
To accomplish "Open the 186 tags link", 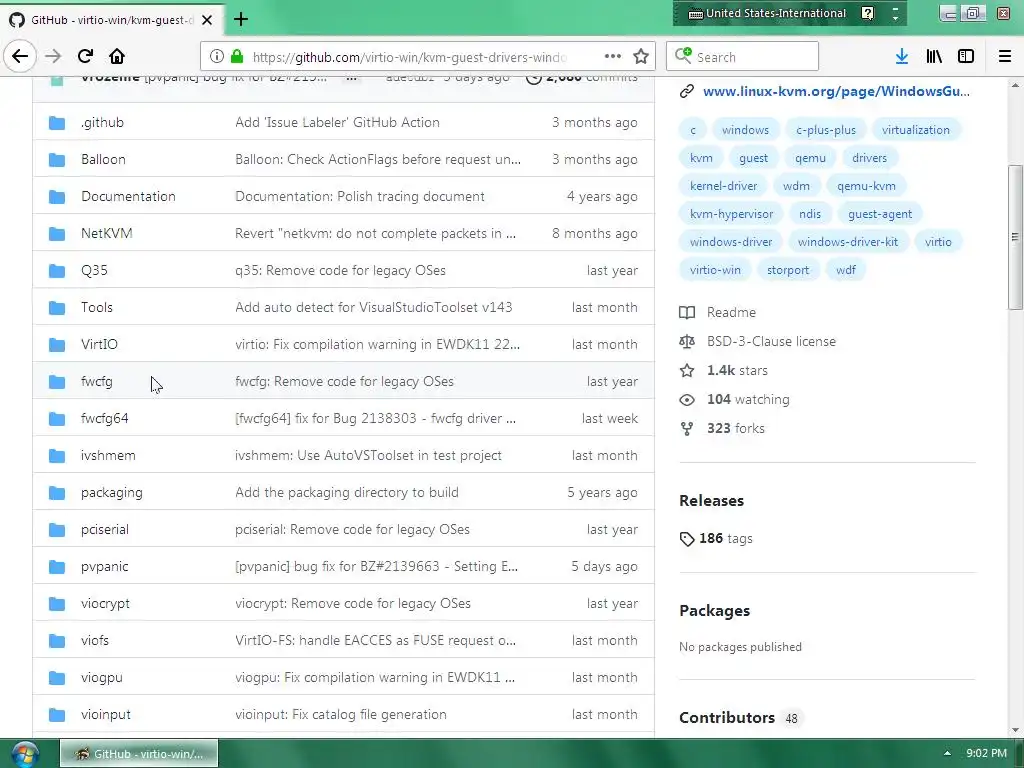I will (x=726, y=539).
